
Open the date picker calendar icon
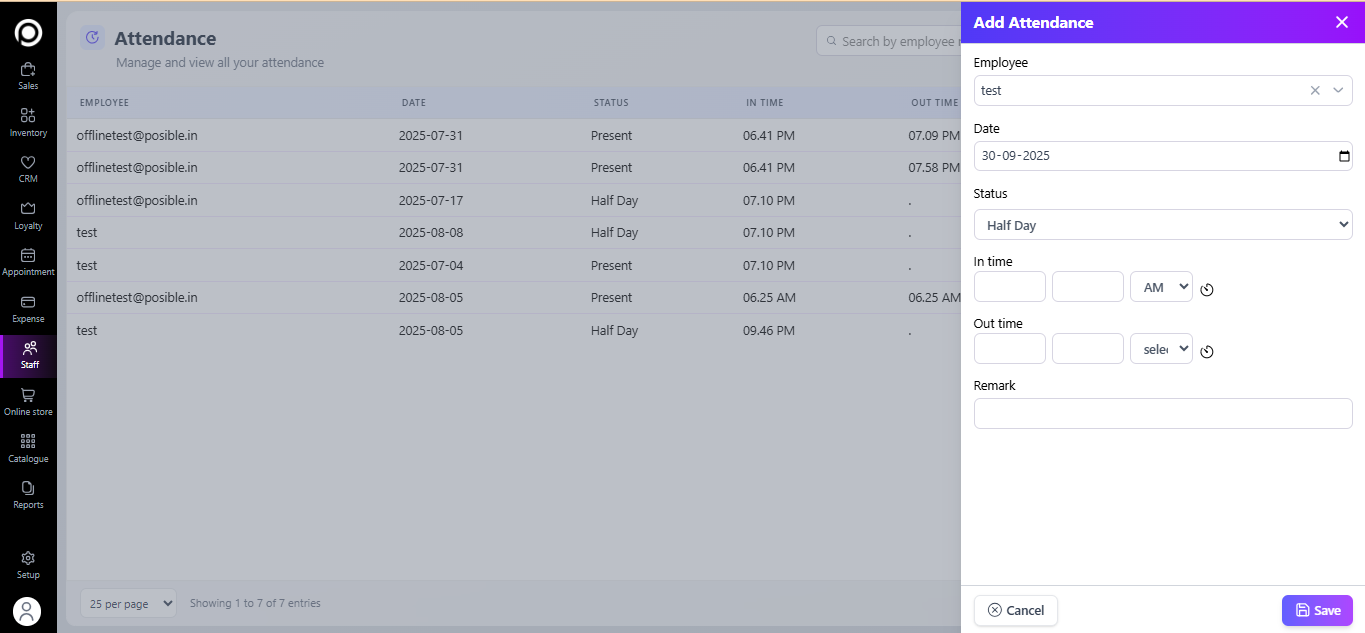[x=1344, y=156]
